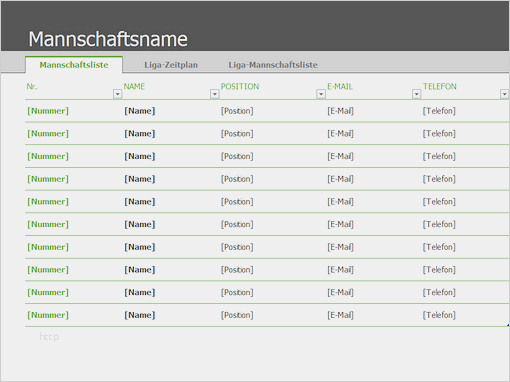Open the E-MAIL column filter dropdown
This screenshot has height=382, width=510.
[416, 94]
